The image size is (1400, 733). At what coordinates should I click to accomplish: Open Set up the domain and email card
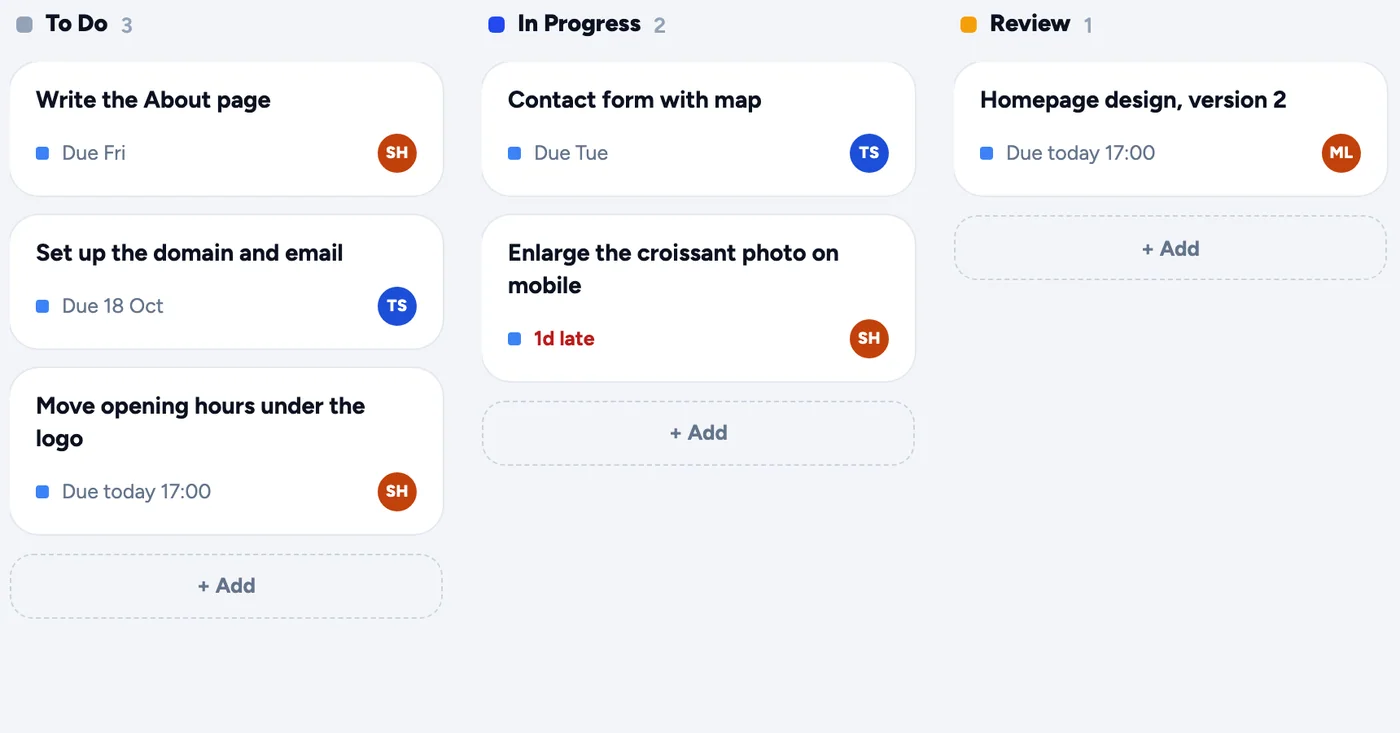coord(226,282)
